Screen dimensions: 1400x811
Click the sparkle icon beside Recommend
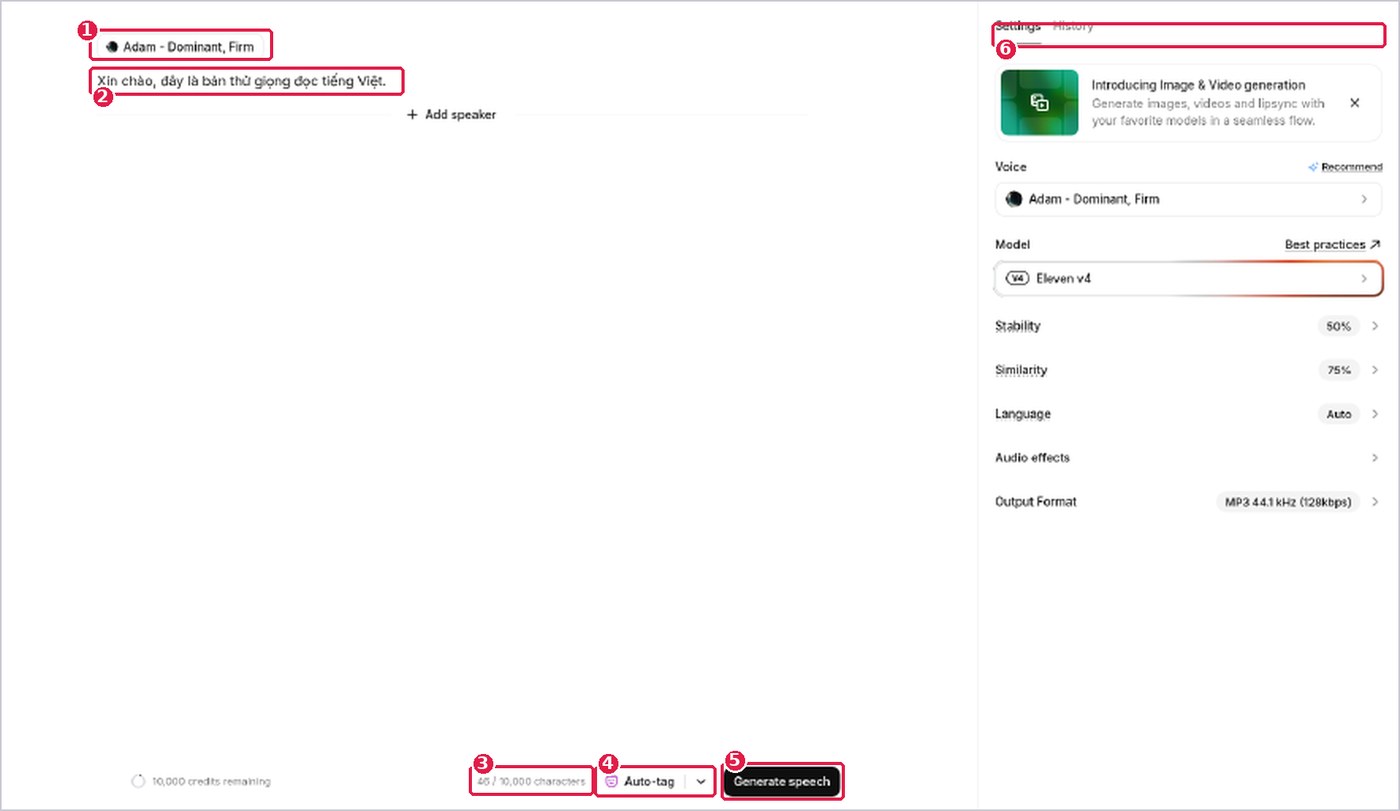tap(1313, 167)
